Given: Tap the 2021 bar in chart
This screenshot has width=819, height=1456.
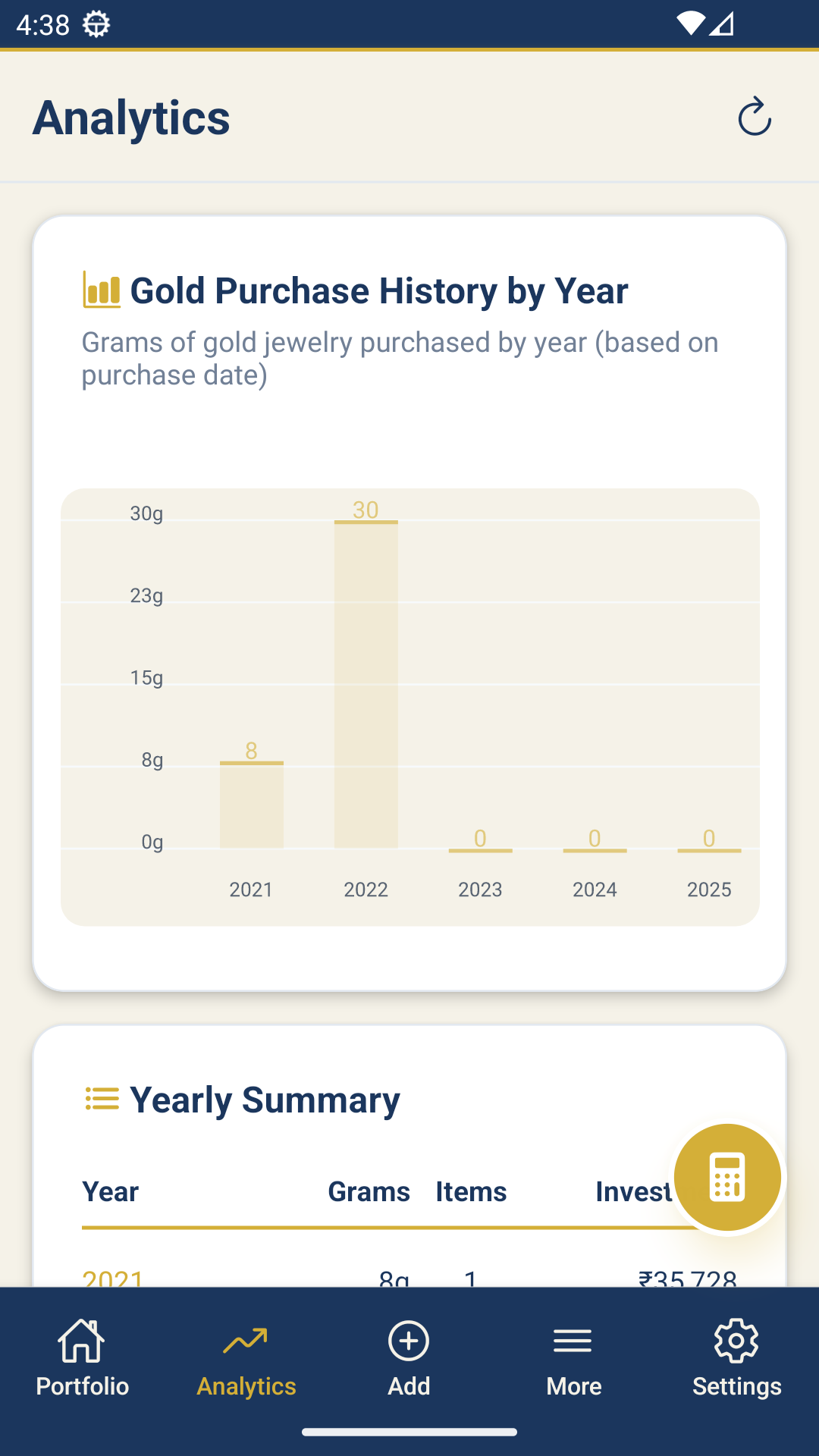Looking at the screenshot, I should tap(252, 805).
